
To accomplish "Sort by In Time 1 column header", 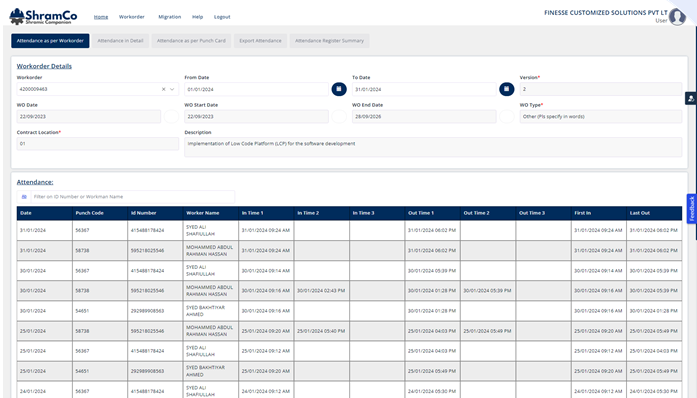I will [x=266, y=213].
